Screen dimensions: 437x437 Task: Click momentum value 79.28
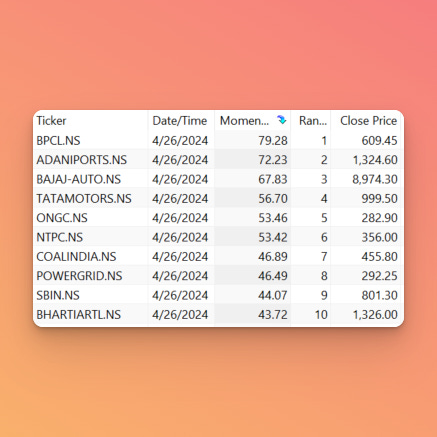[273, 141]
